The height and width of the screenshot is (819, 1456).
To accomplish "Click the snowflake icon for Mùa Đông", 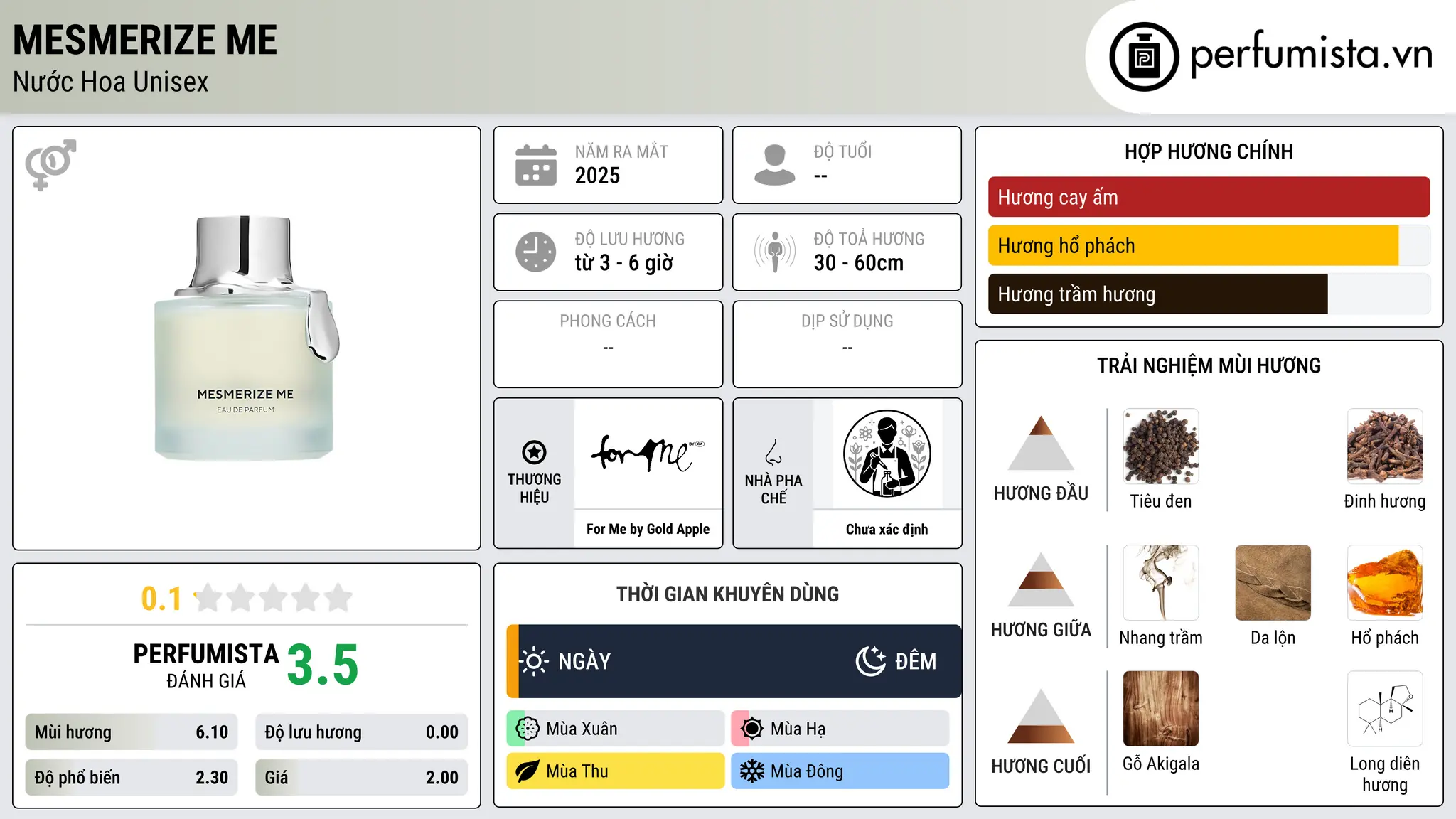I will [752, 771].
